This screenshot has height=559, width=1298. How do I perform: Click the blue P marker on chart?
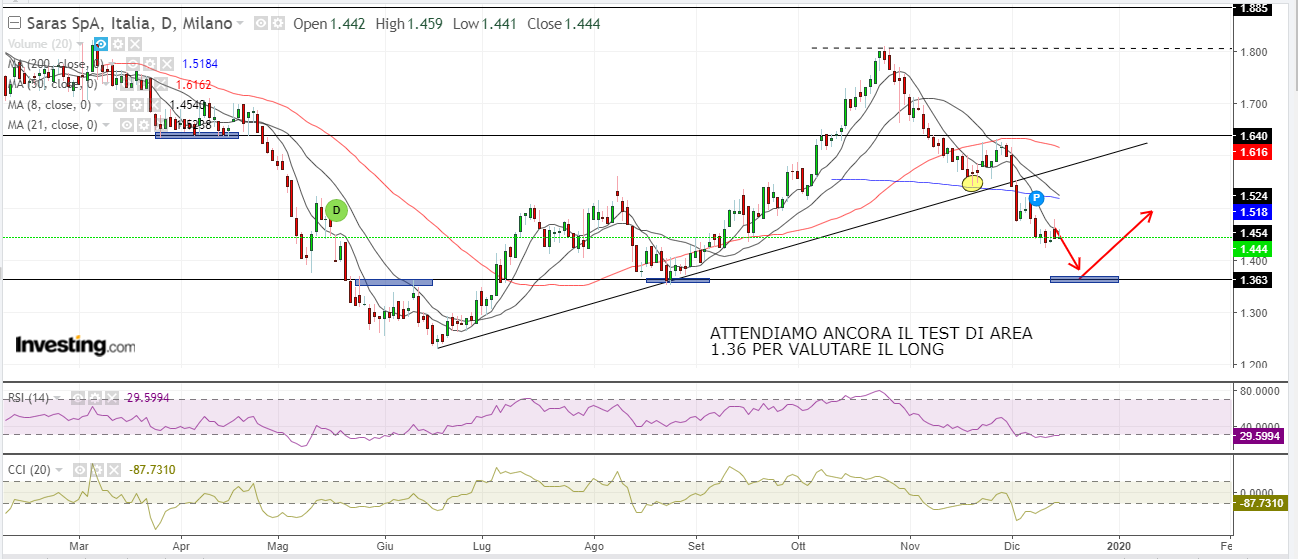point(1036,199)
